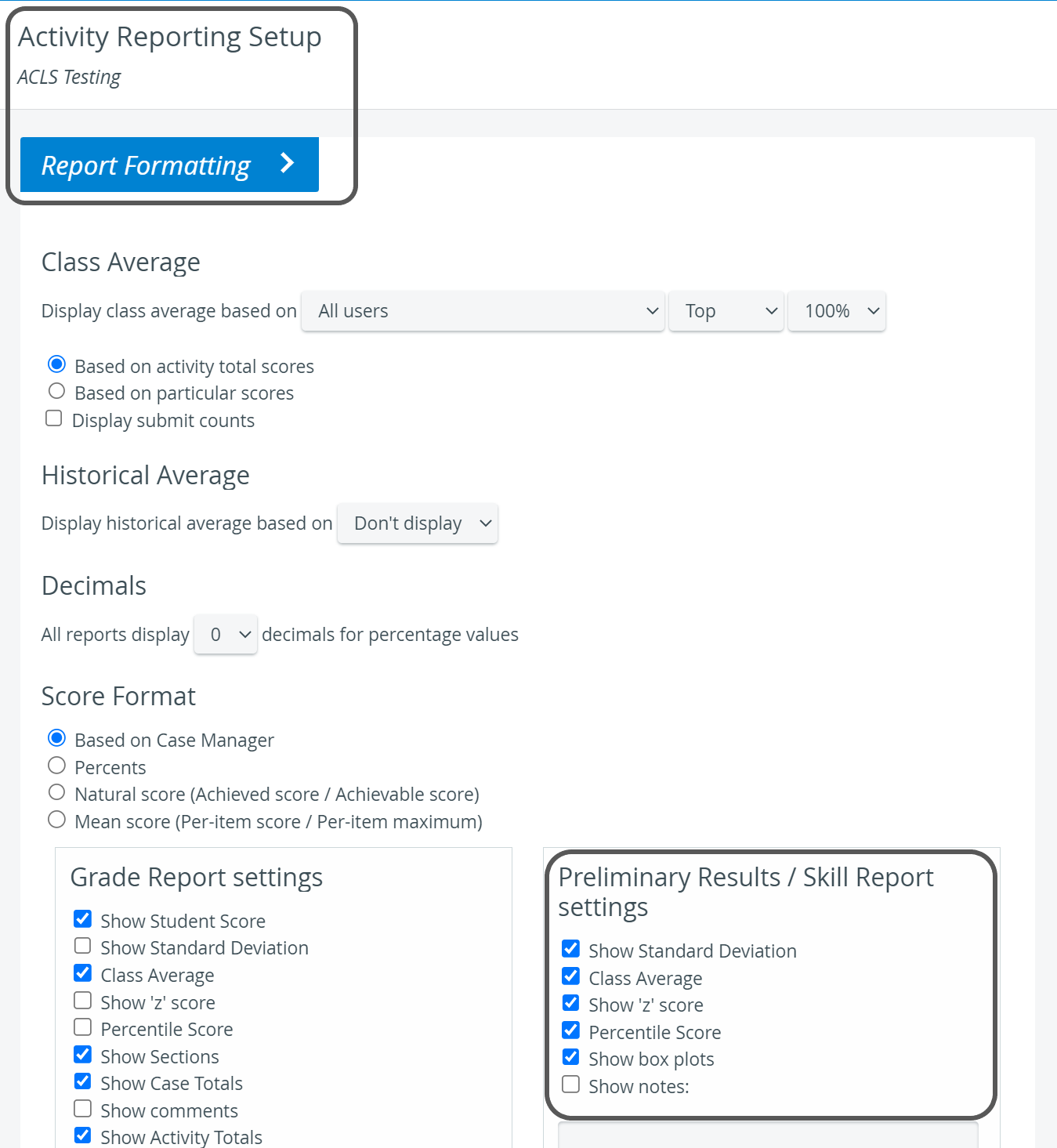Viewport: 1057px width, 1148px height.
Task: Enable the Show notes checkbox
Action: point(571,1085)
